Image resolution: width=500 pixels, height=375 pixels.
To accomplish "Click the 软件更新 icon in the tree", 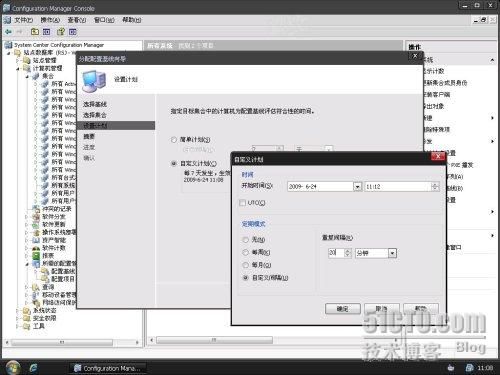I will (x=36, y=224).
